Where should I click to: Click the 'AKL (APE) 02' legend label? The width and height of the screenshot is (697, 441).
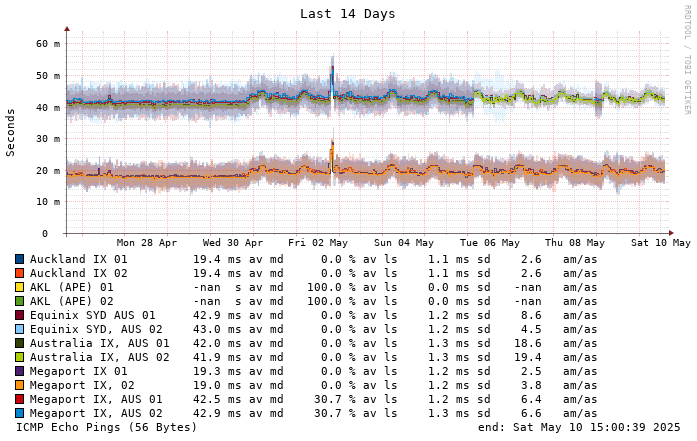[x=72, y=301]
